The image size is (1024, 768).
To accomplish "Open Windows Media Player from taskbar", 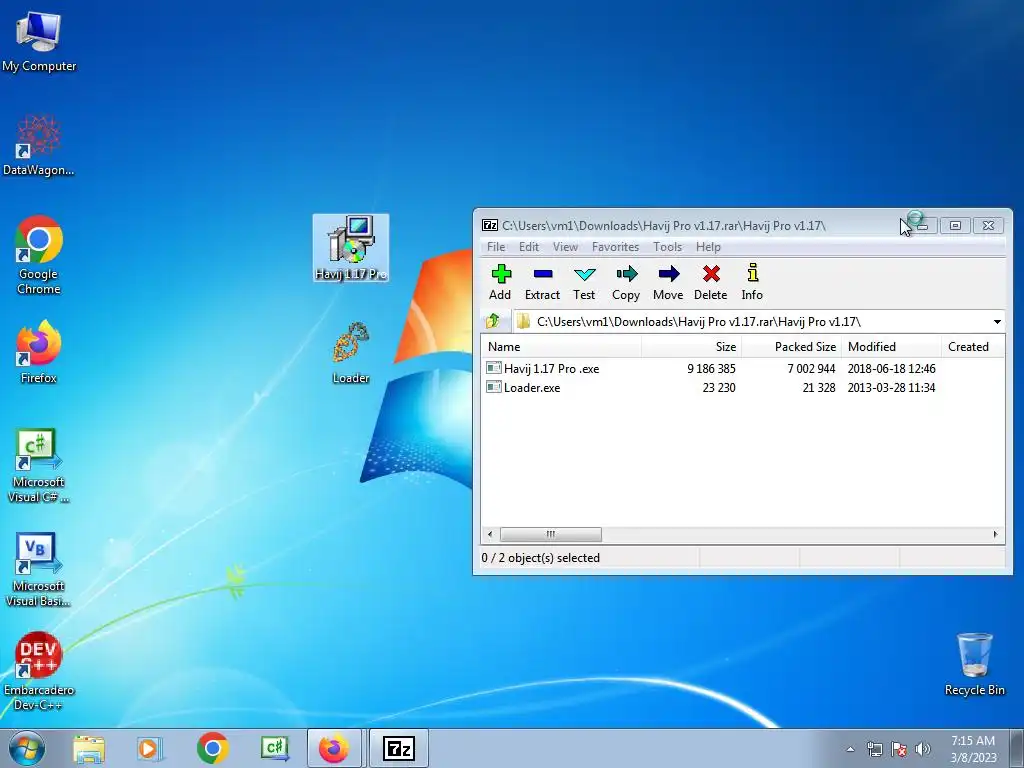I will 150,749.
